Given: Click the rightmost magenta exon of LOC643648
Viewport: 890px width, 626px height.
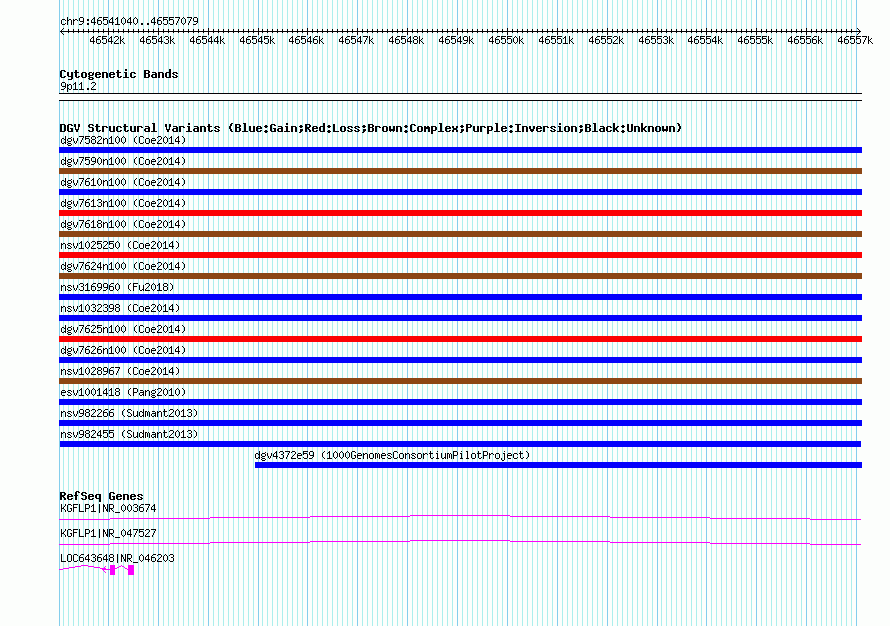Looking at the screenshot, I should pos(131,570).
